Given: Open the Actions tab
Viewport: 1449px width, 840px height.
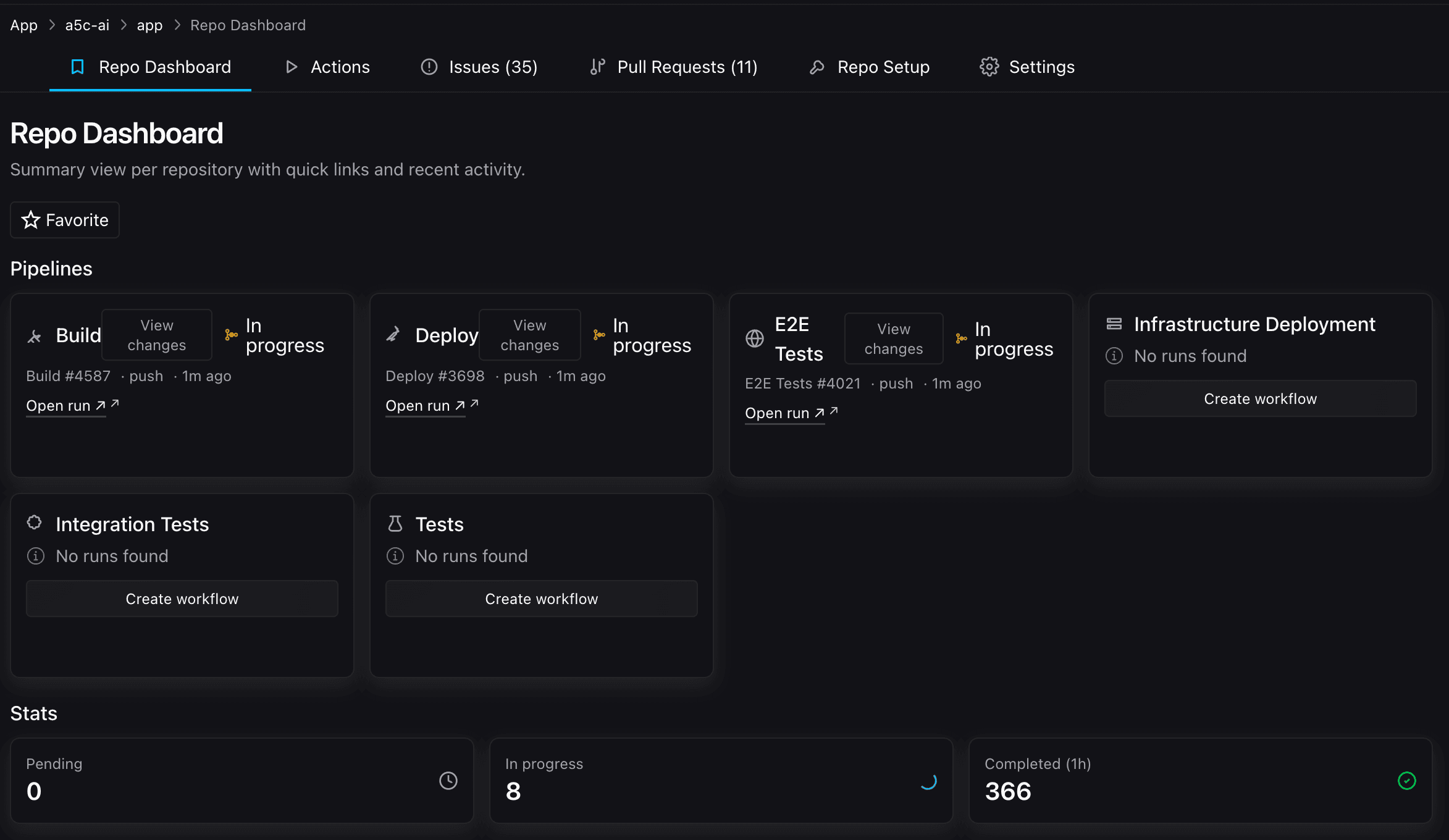Looking at the screenshot, I should click(x=327, y=67).
